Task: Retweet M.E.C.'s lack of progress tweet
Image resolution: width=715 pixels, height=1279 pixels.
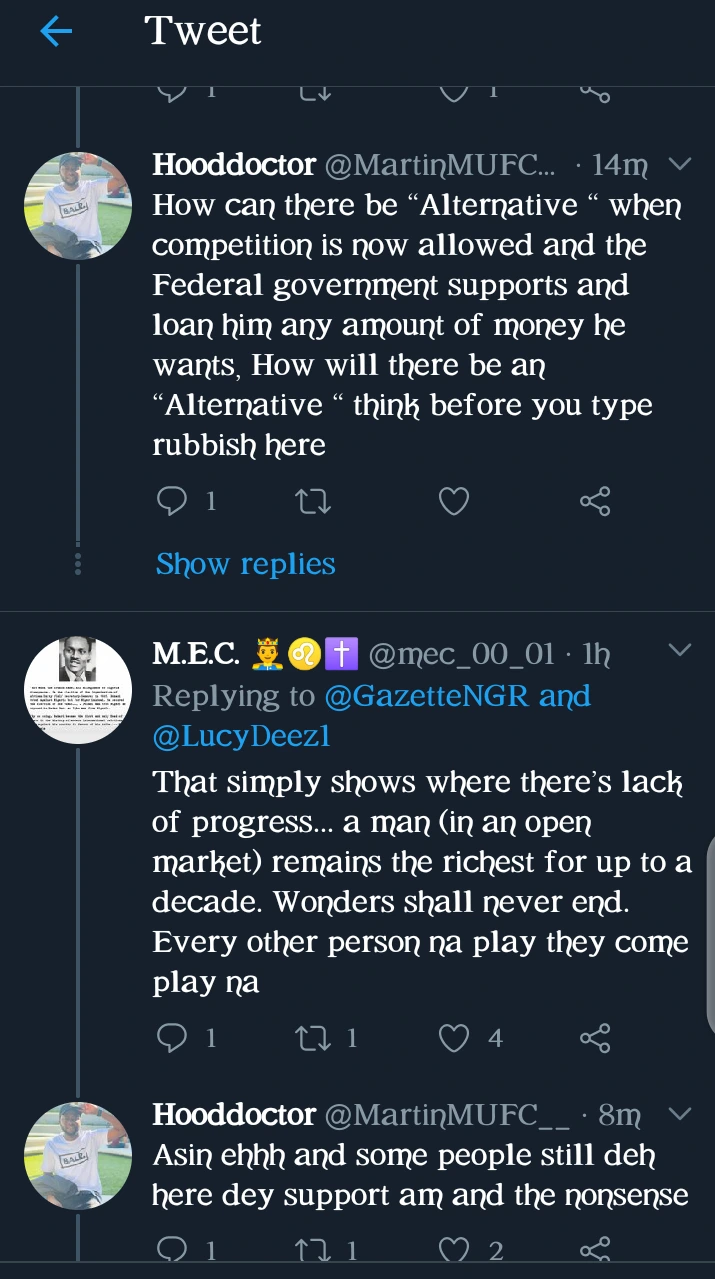Action: [314, 1038]
